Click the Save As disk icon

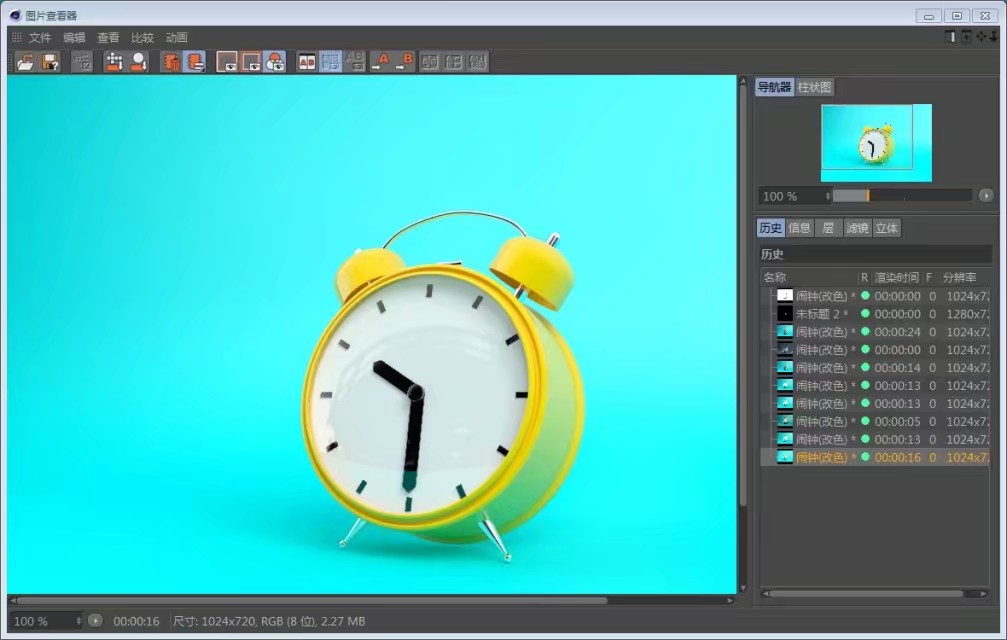50,62
